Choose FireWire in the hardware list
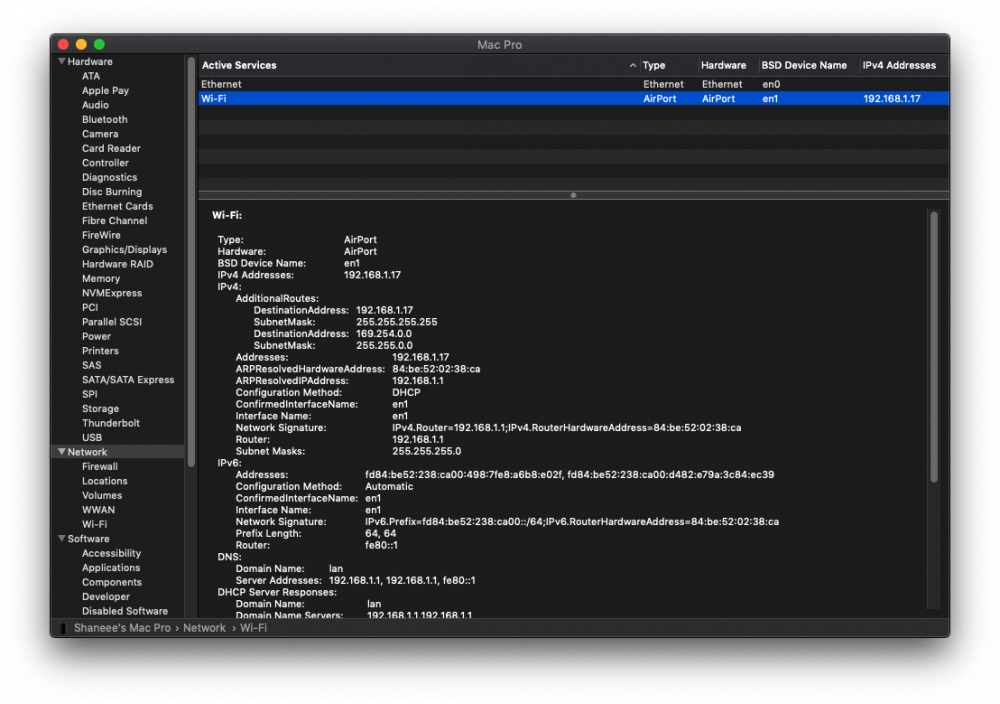Viewport: 1000px width, 704px height. [x=101, y=235]
